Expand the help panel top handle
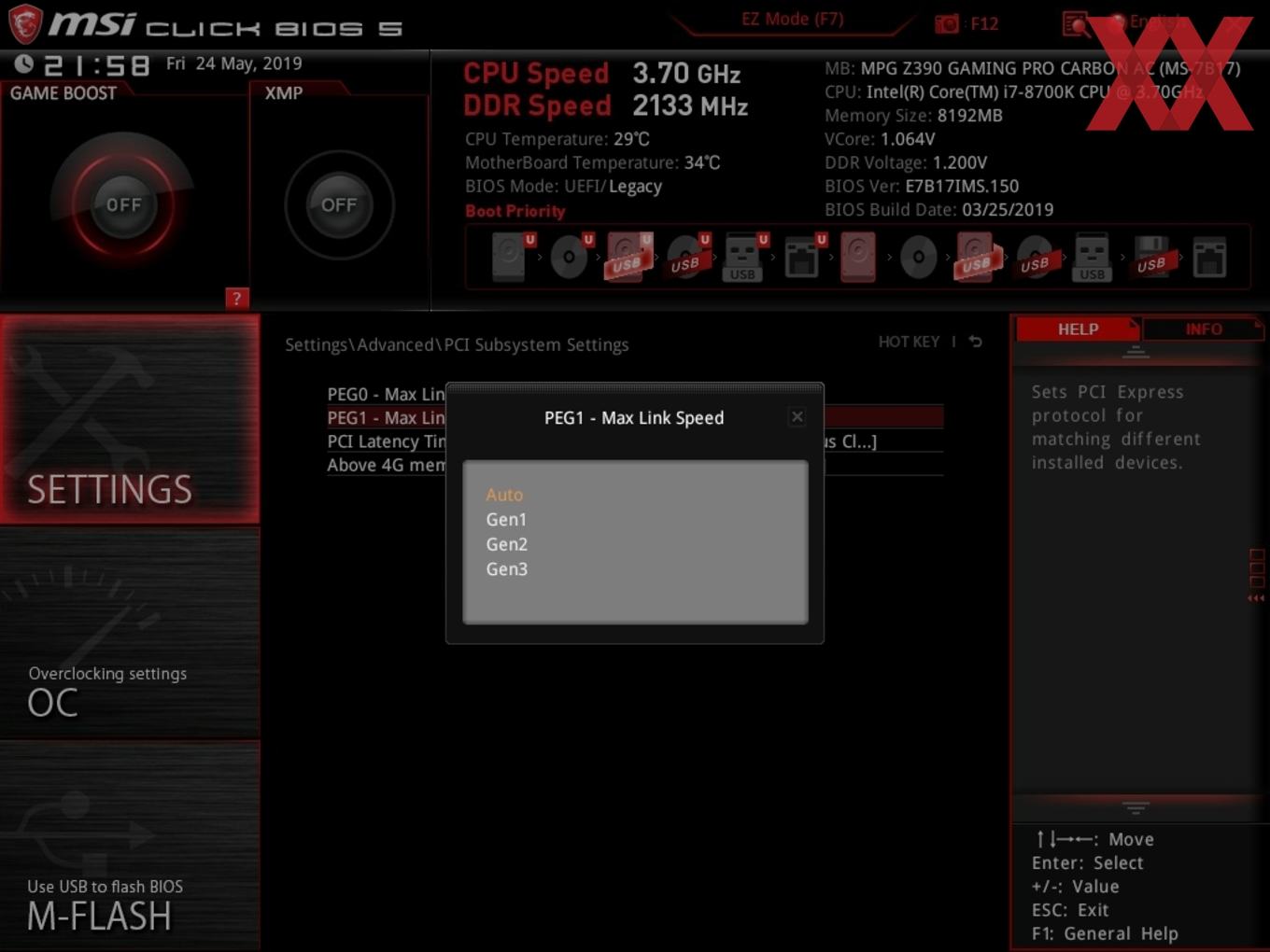Viewport: 1270px width, 952px height. [x=1136, y=352]
